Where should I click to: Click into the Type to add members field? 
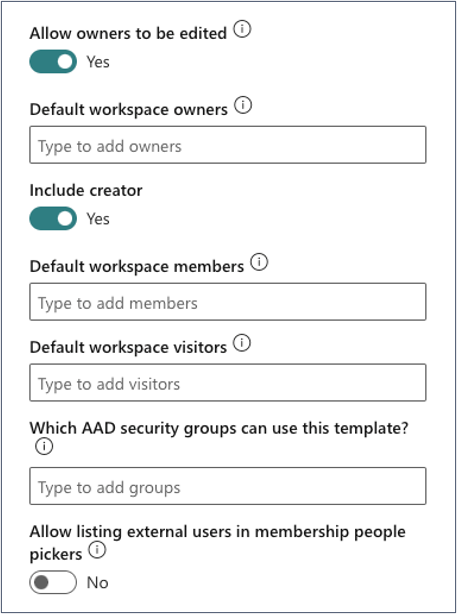(228, 302)
